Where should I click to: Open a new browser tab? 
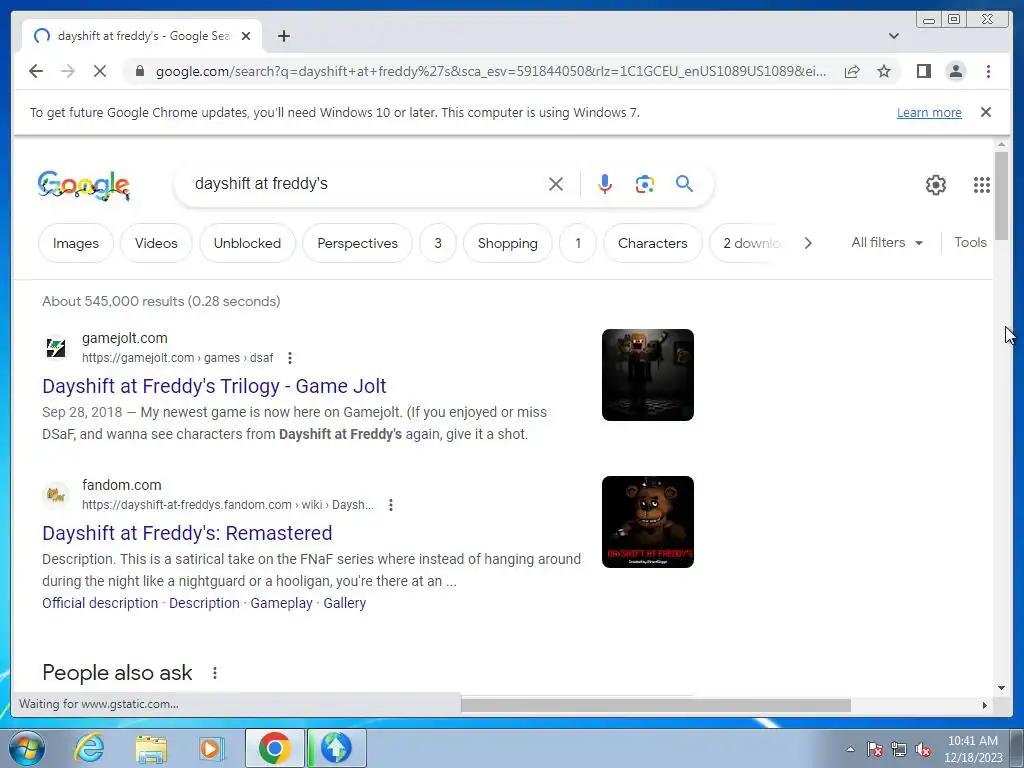point(283,36)
